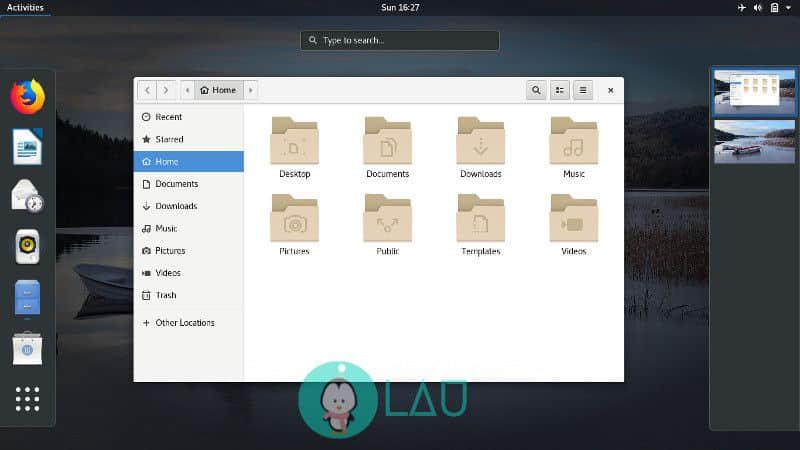Image resolution: width=800 pixels, height=450 pixels.
Task: Launch Firefox from the dock
Action: tap(28, 97)
